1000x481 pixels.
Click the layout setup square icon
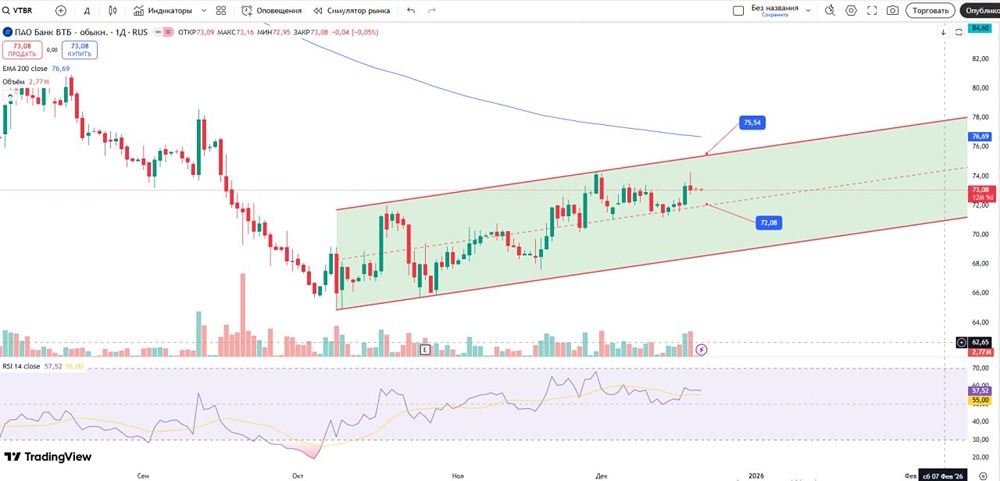pos(739,10)
